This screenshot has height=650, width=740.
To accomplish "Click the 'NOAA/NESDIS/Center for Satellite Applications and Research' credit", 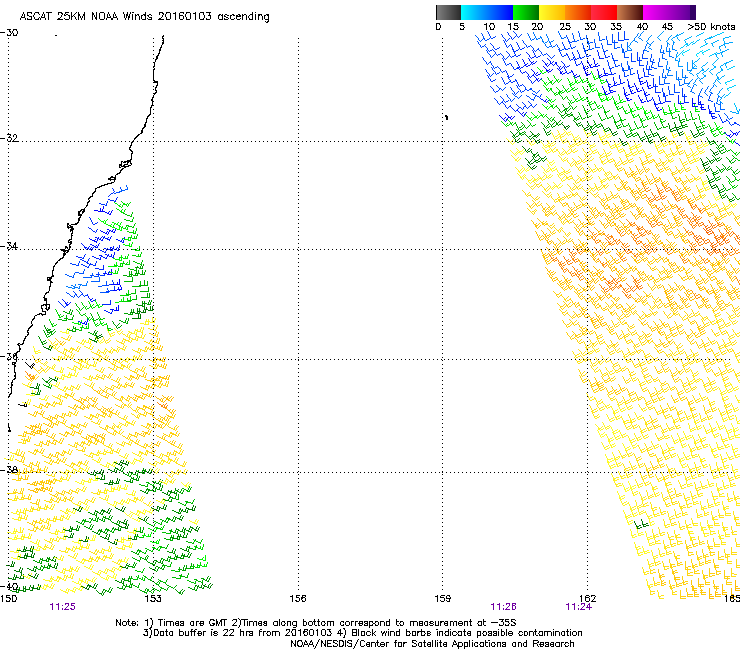I will (x=432, y=644).
